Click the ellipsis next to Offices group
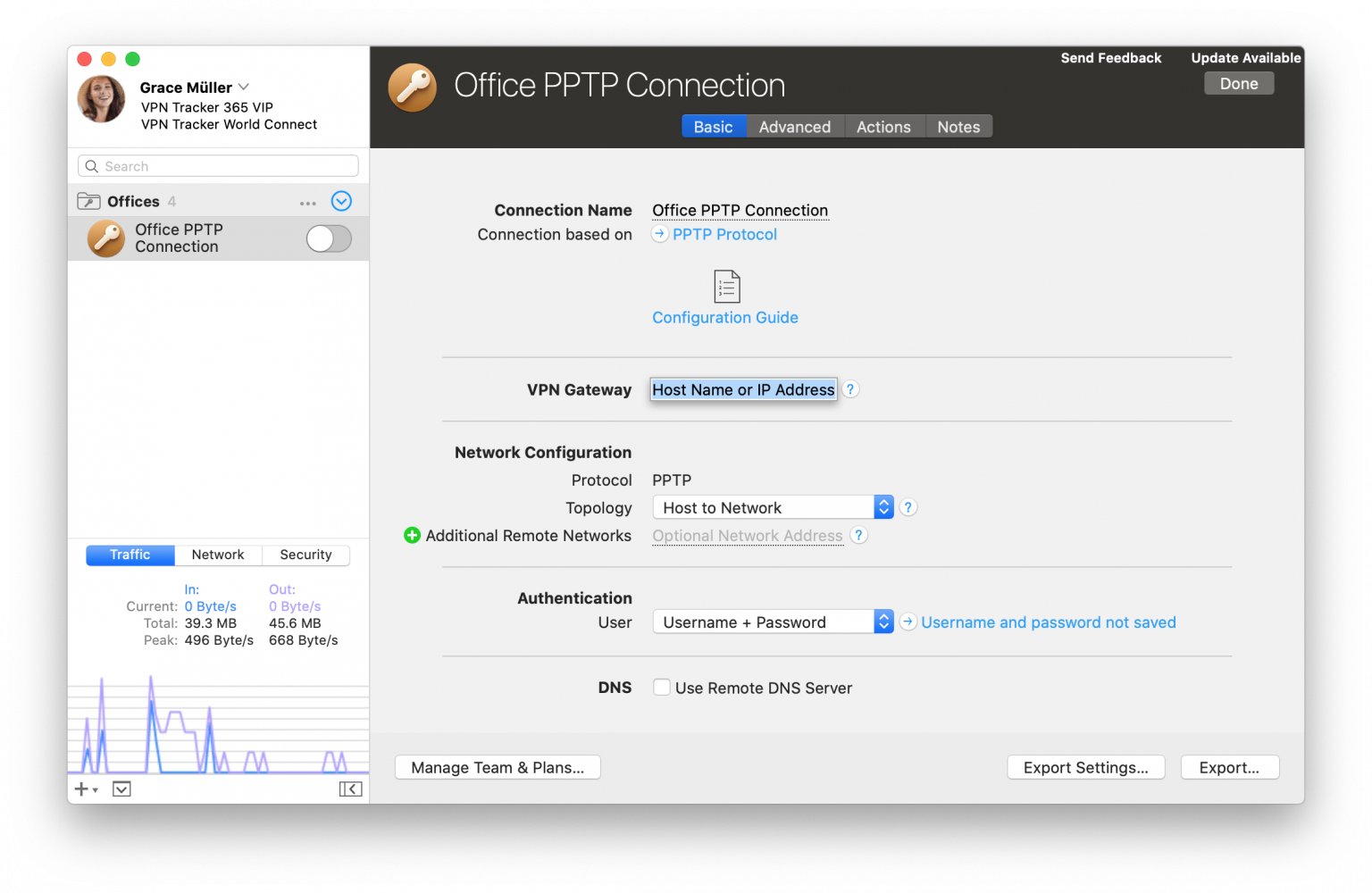The height and width of the screenshot is (893, 1372). pos(307,203)
